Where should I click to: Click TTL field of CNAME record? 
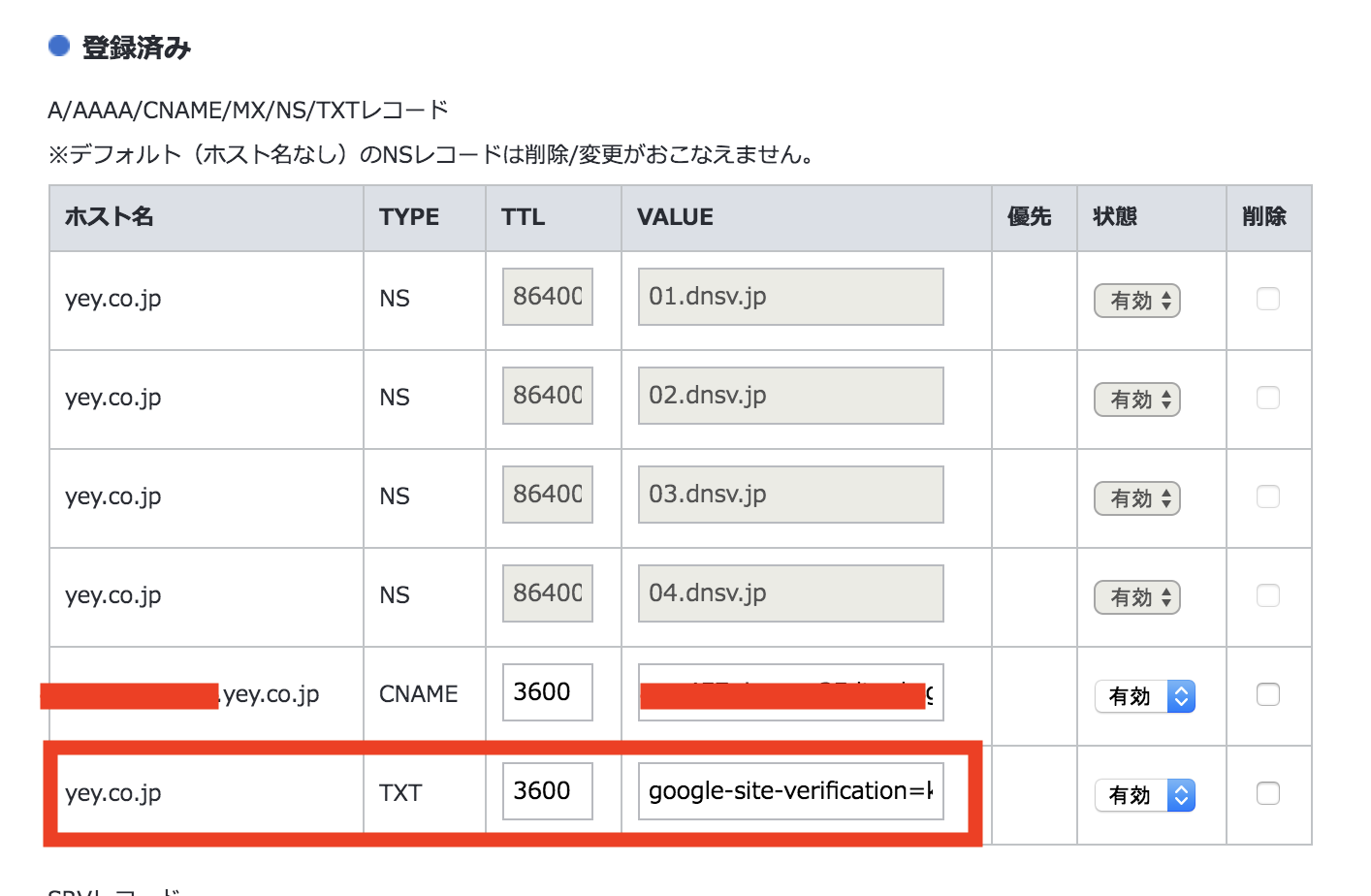pyautogui.click(x=547, y=692)
